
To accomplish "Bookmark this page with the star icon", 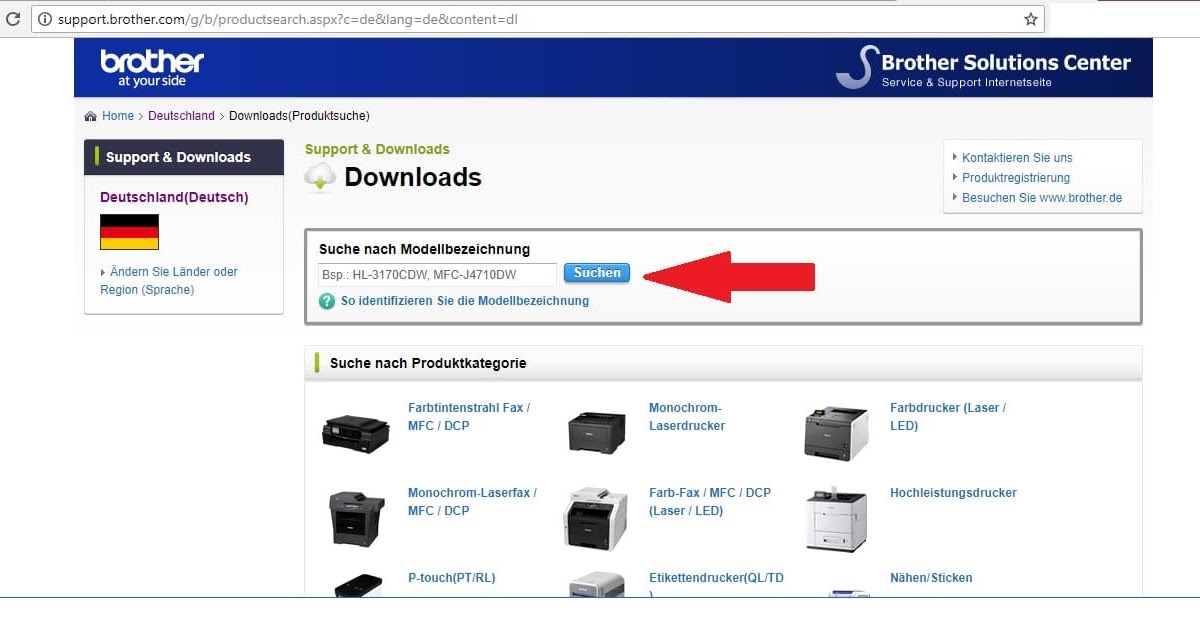I will tap(1031, 19).
